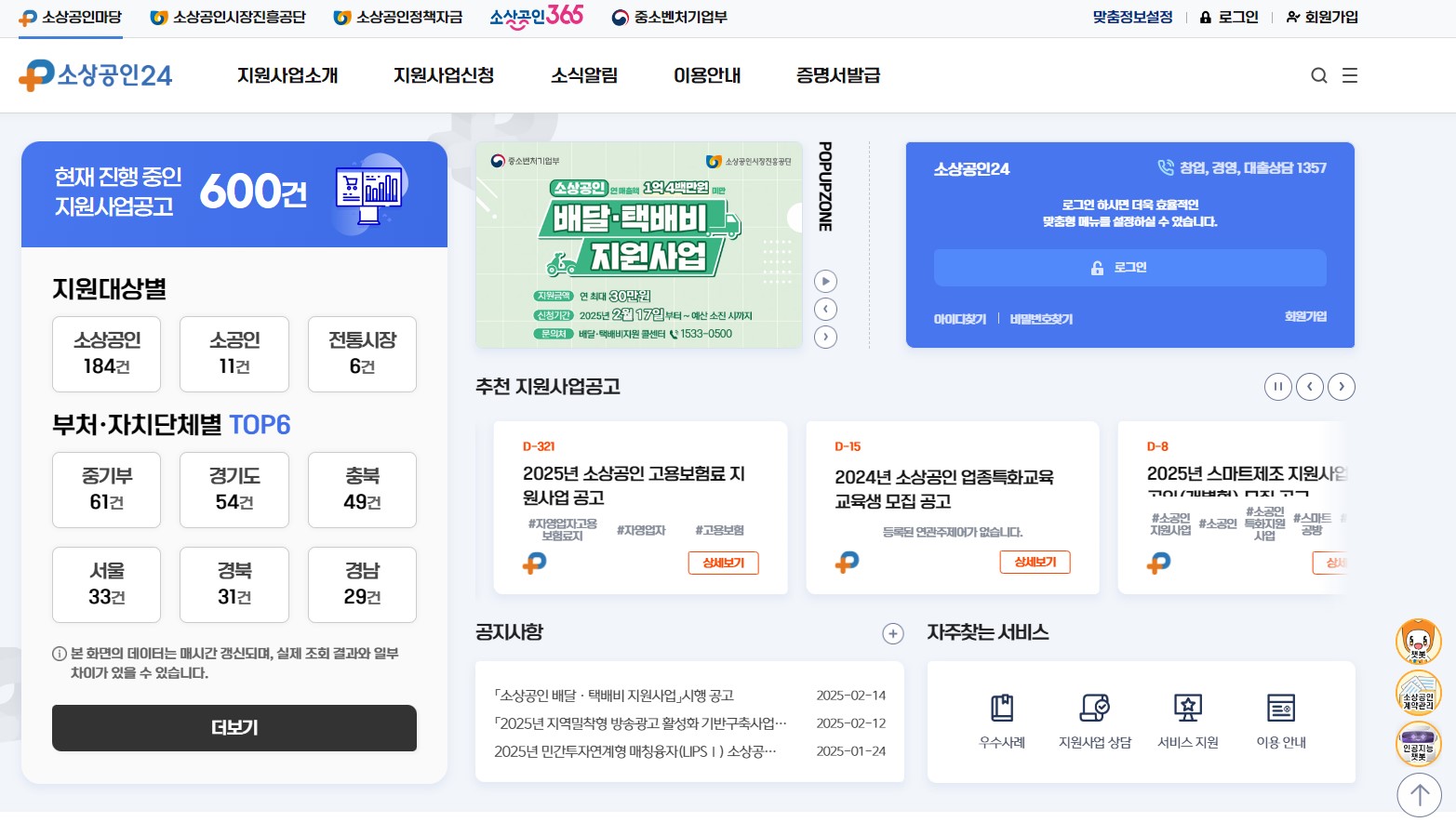Image resolution: width=1456 pixels, height=822 pixels.
Task: Select the 충북 49건 box
Action: click(362, 490)
